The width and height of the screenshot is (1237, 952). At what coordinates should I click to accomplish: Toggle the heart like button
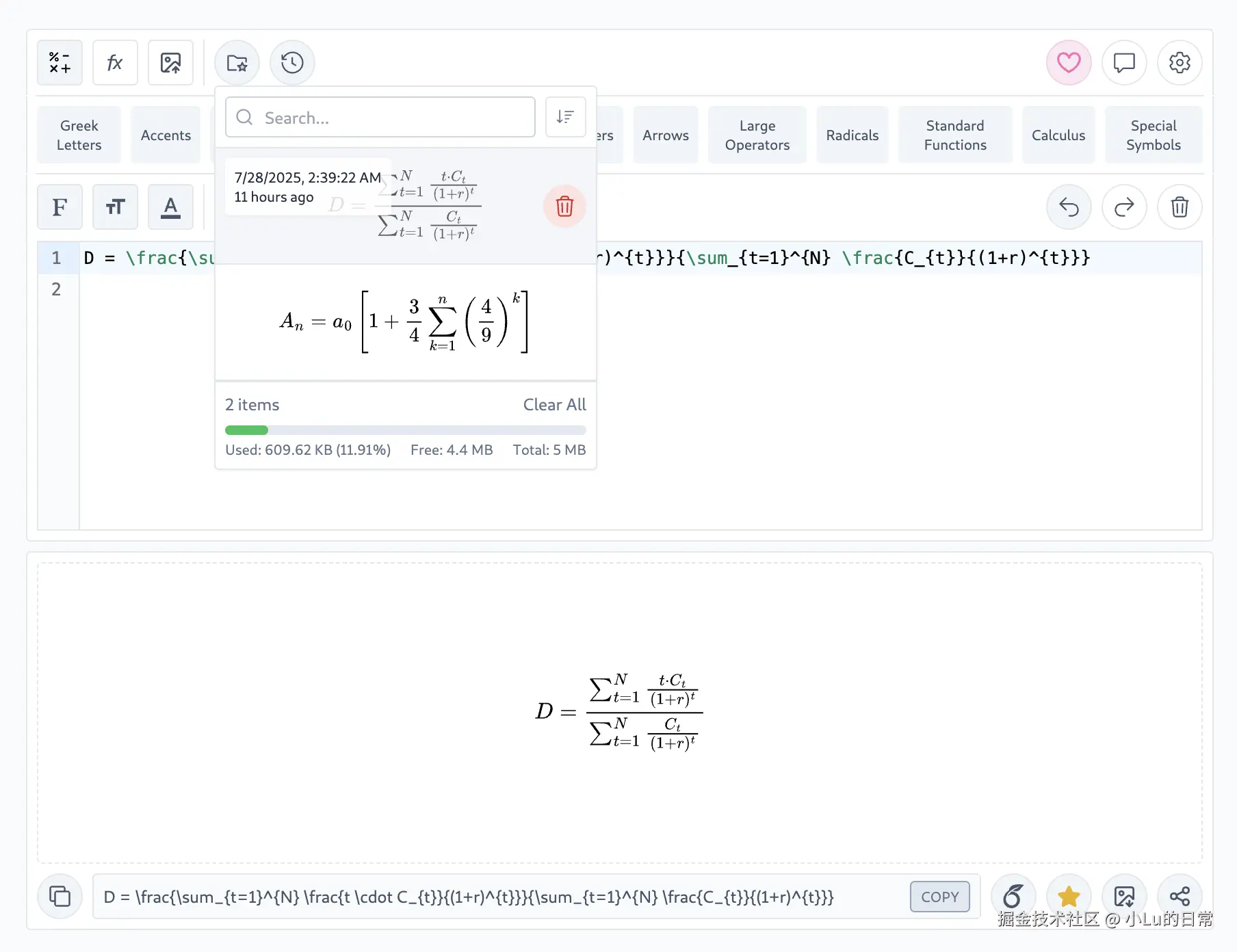pos(1068,62)
